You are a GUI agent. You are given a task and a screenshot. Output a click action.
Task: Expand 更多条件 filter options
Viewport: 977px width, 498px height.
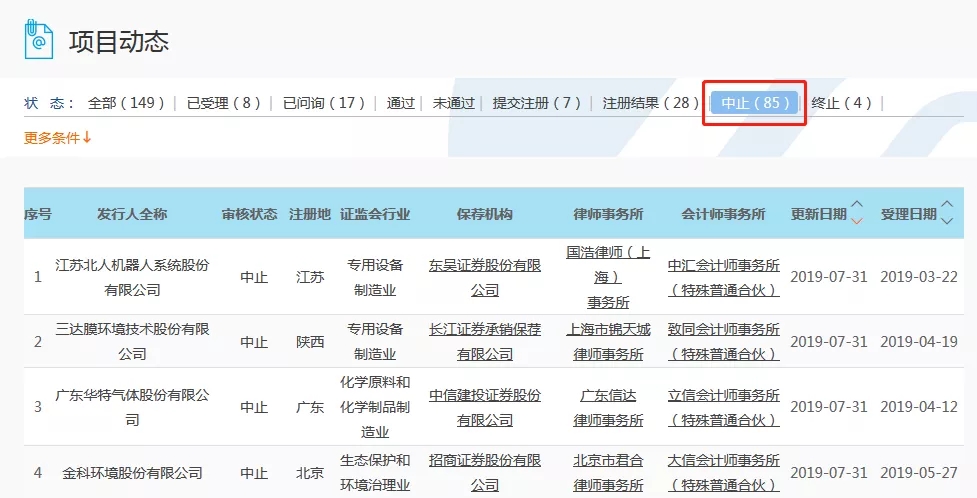(58, 138)
